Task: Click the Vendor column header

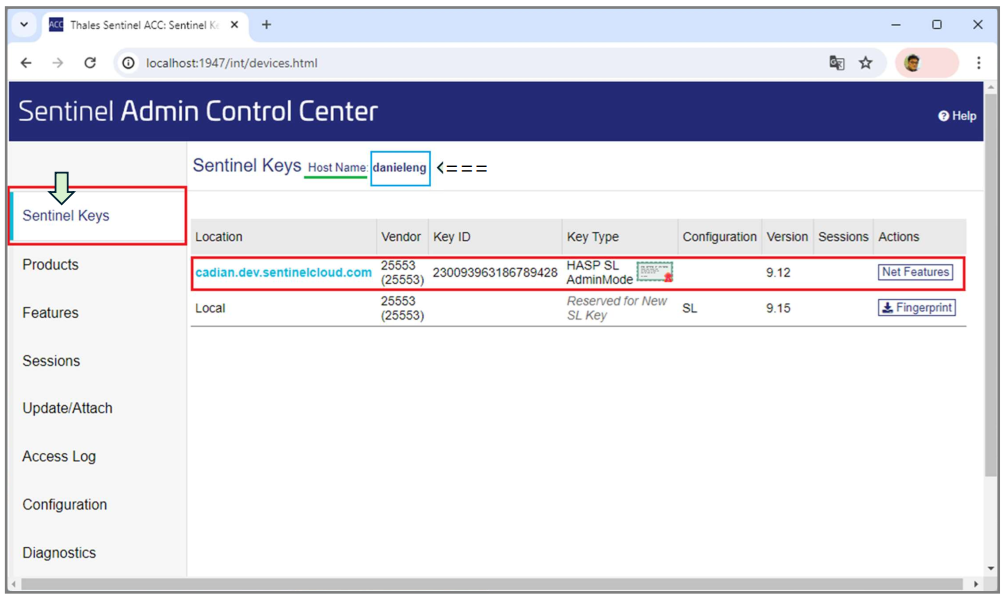Action: coord(401,237)
